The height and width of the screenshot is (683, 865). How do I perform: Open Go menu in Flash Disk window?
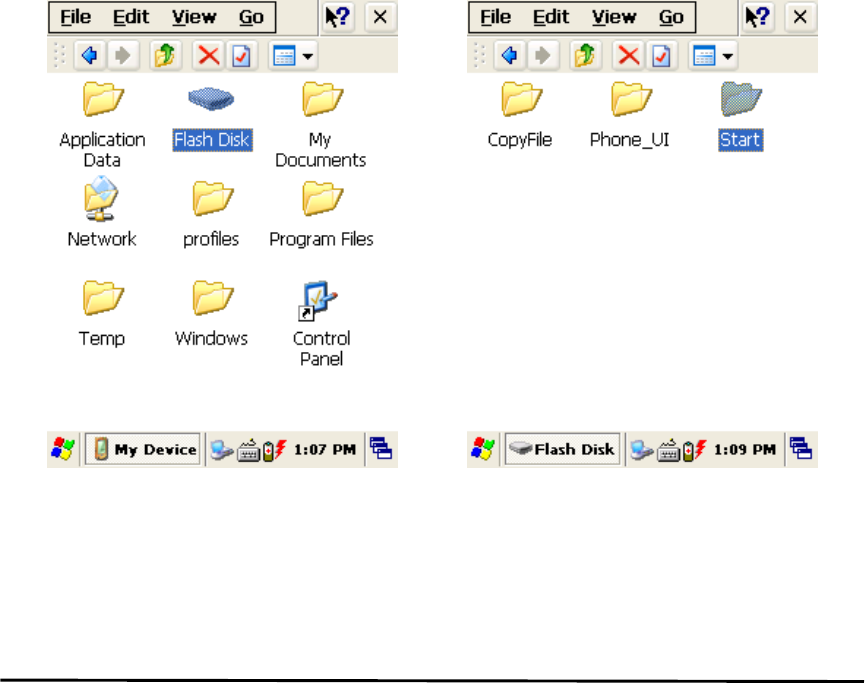coord(671,17)
